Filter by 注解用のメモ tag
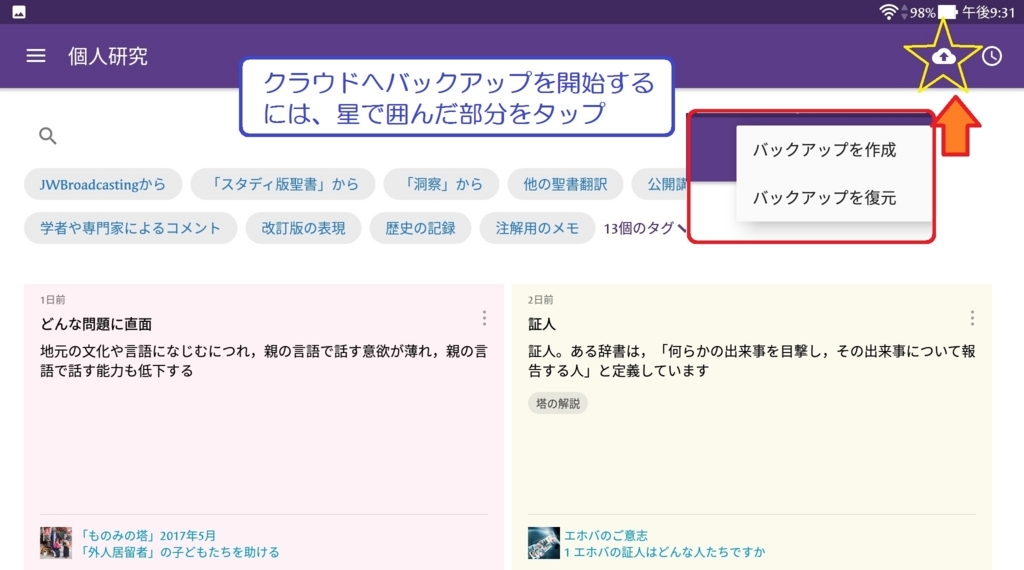 coord(537,228)
